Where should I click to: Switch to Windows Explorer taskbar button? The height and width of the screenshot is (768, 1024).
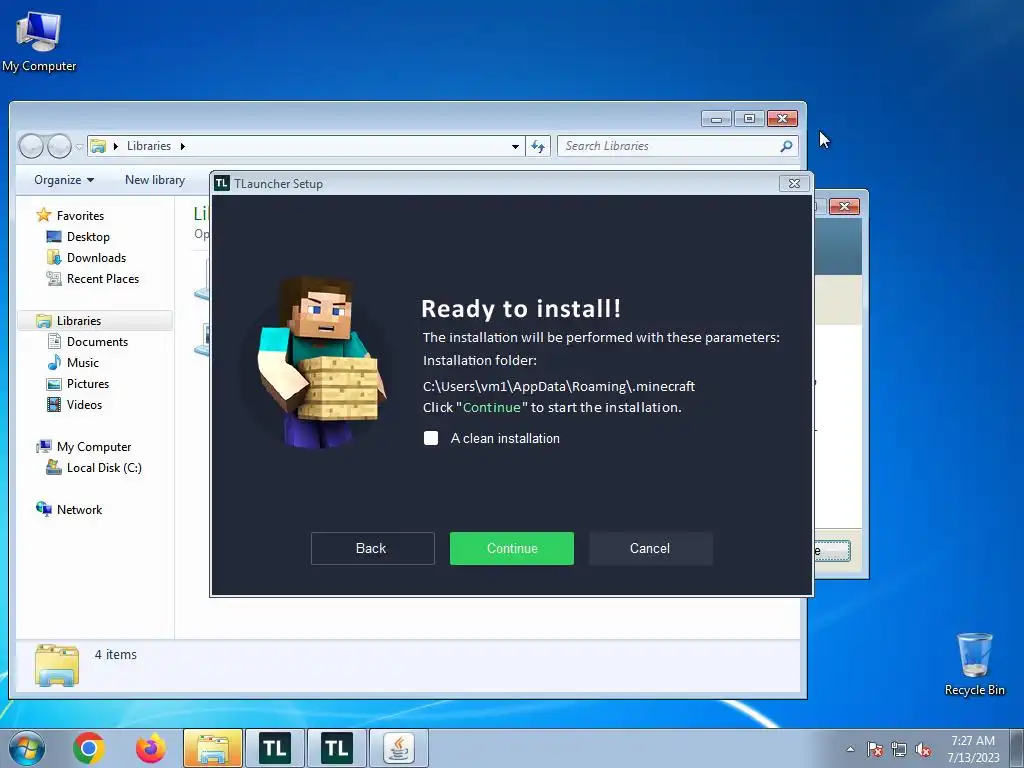pos(213,748)
